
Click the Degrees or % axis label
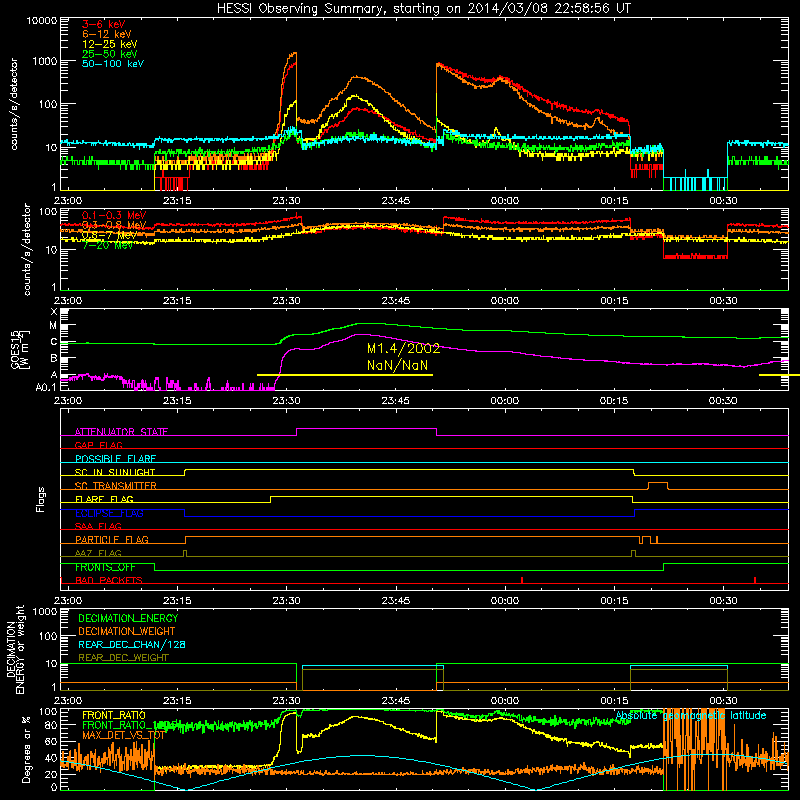[x=26, y=750]
